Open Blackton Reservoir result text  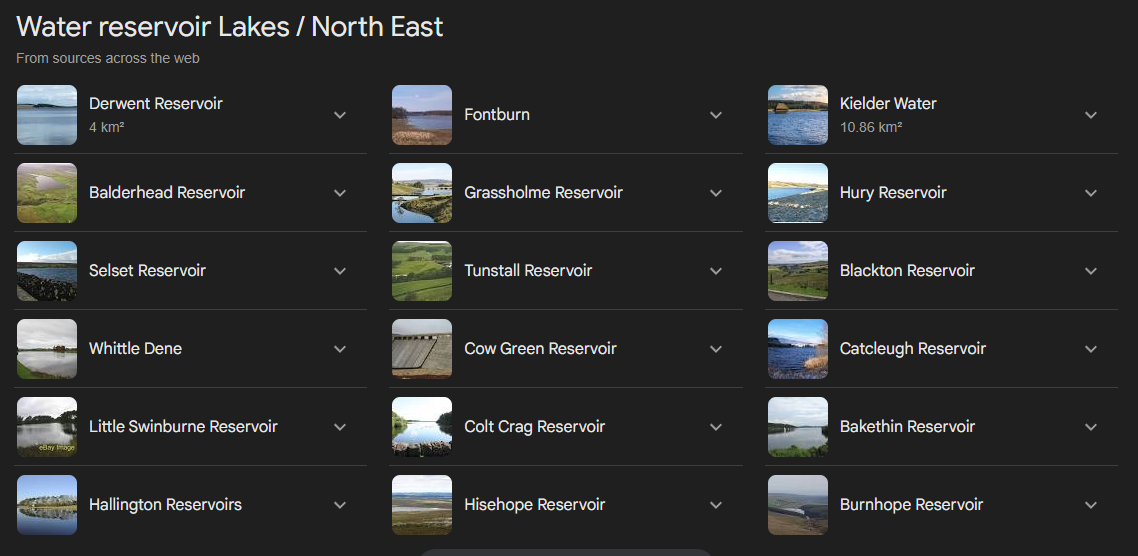(x=906, y=271)
